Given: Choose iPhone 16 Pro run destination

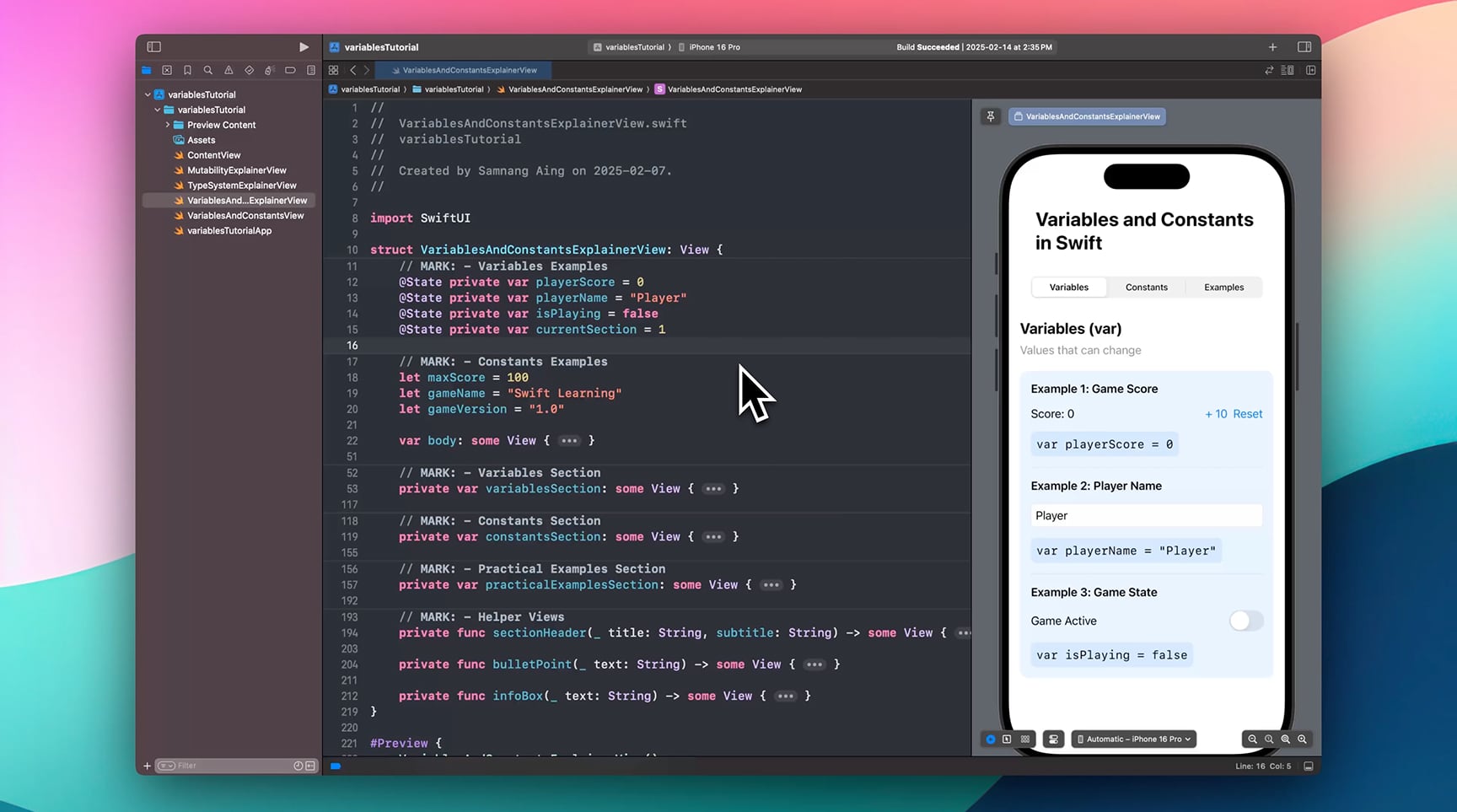Looking at the screenshot, I should coord(709,47).
